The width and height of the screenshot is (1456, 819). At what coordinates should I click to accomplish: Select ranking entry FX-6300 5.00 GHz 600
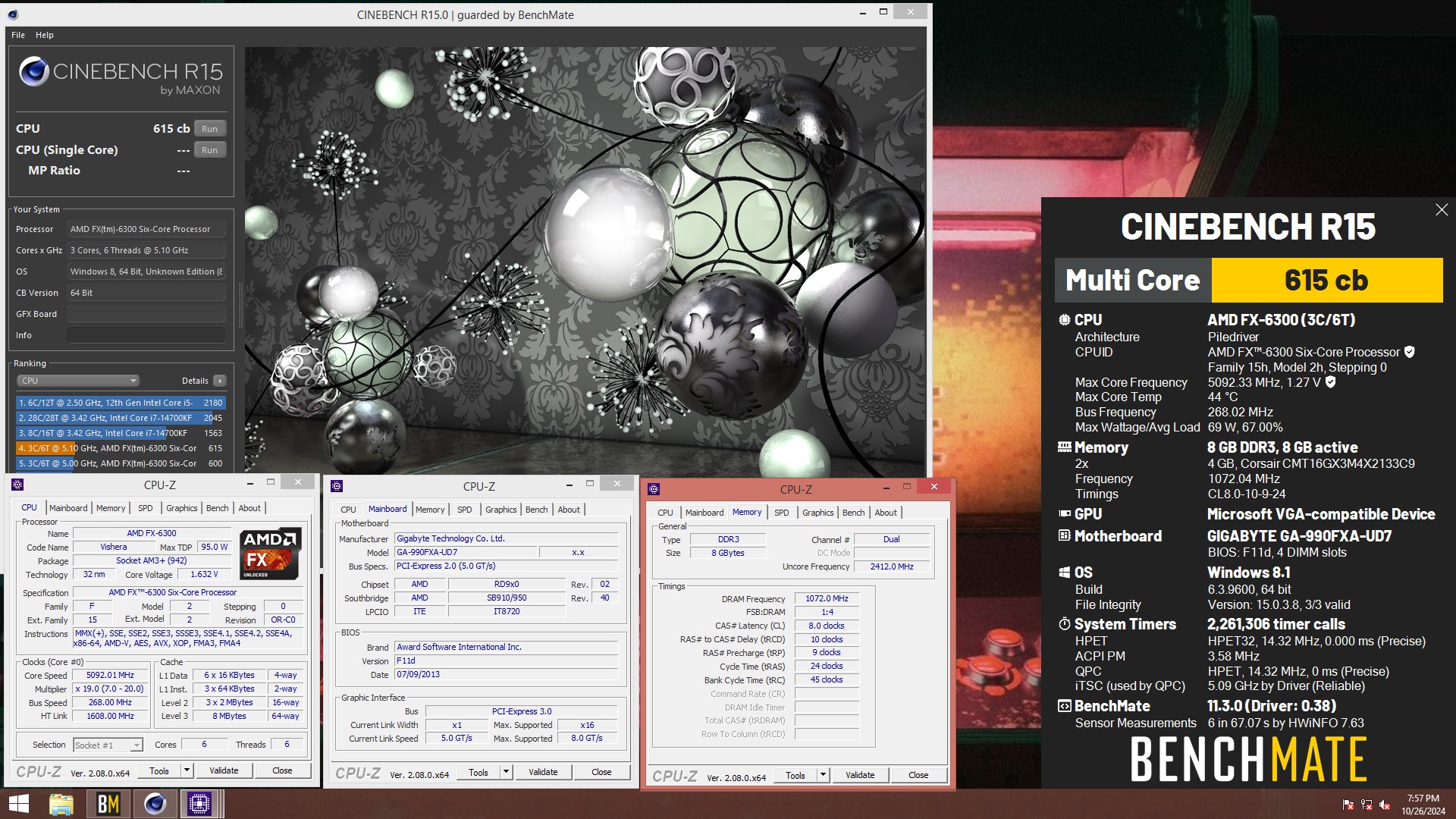tap(121, 463)
